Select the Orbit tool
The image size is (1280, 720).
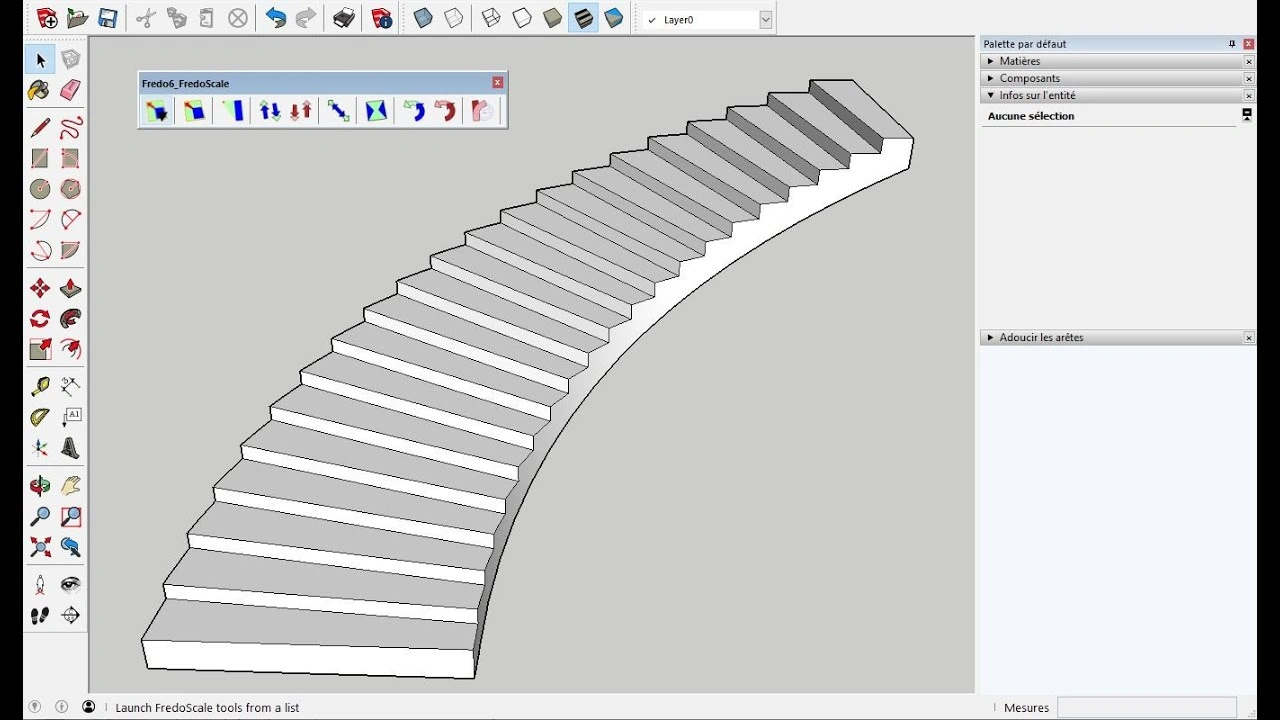[x=40, y=486]
